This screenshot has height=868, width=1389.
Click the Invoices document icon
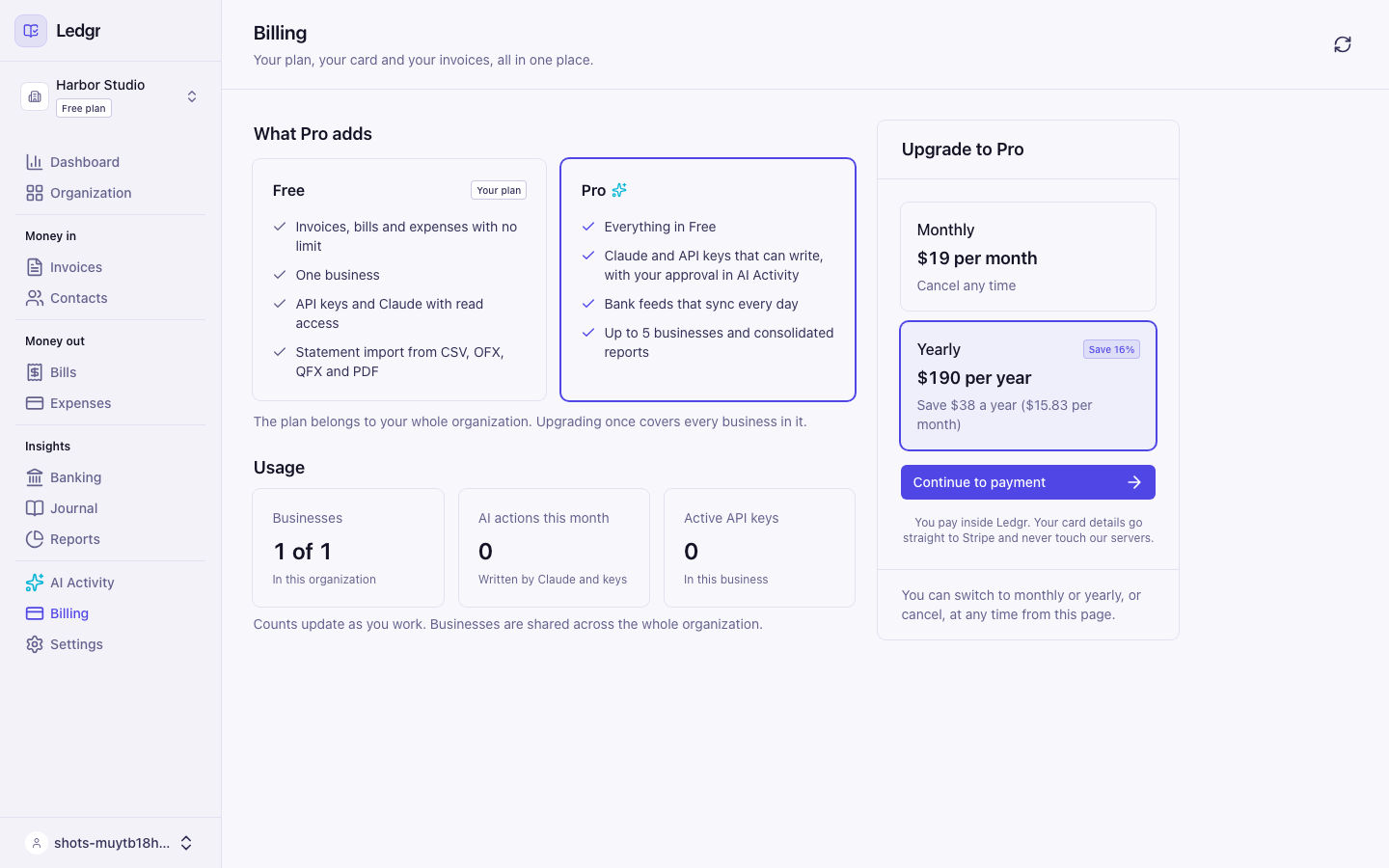[35, 267]
